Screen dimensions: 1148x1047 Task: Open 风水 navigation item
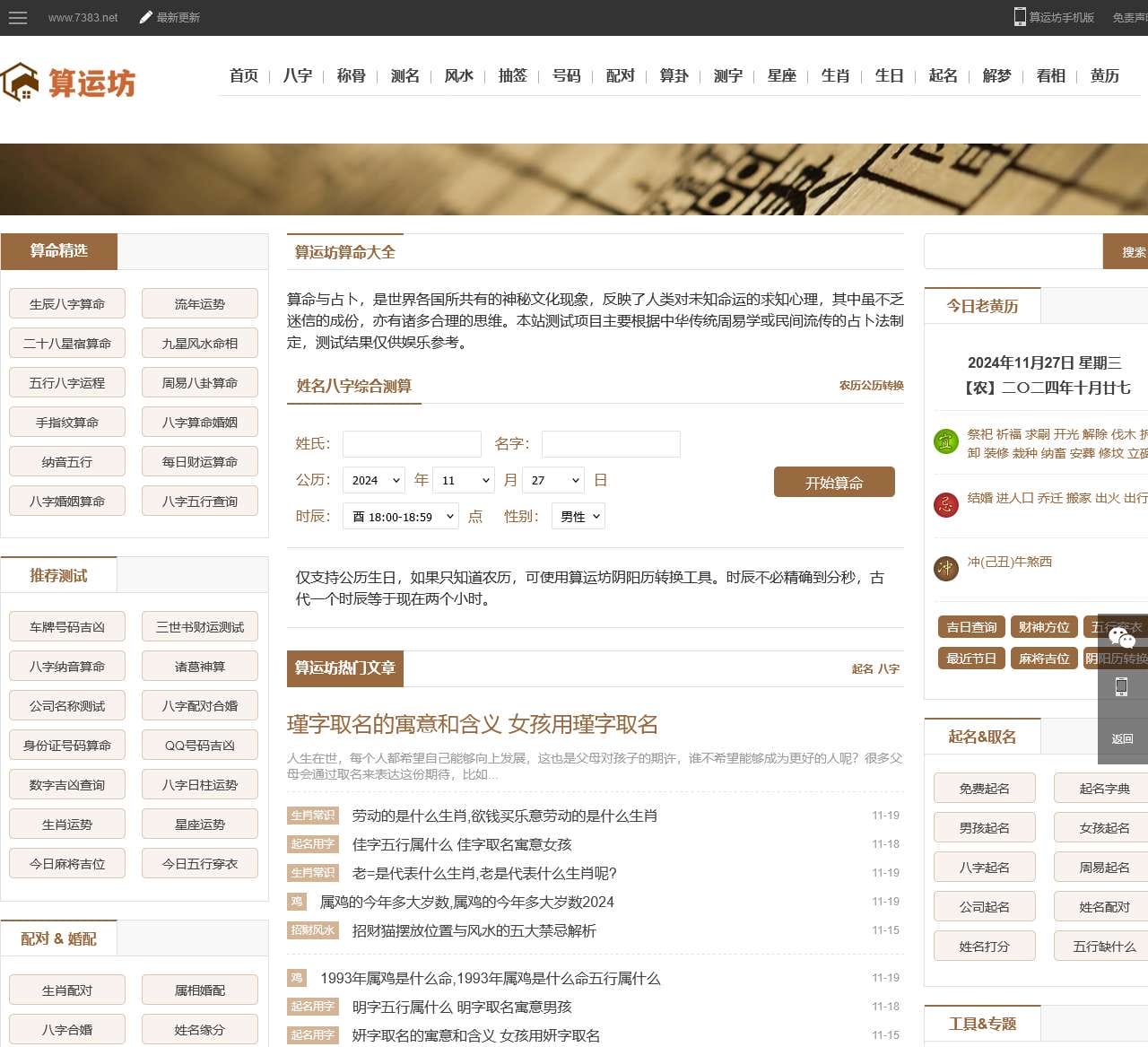459,75
